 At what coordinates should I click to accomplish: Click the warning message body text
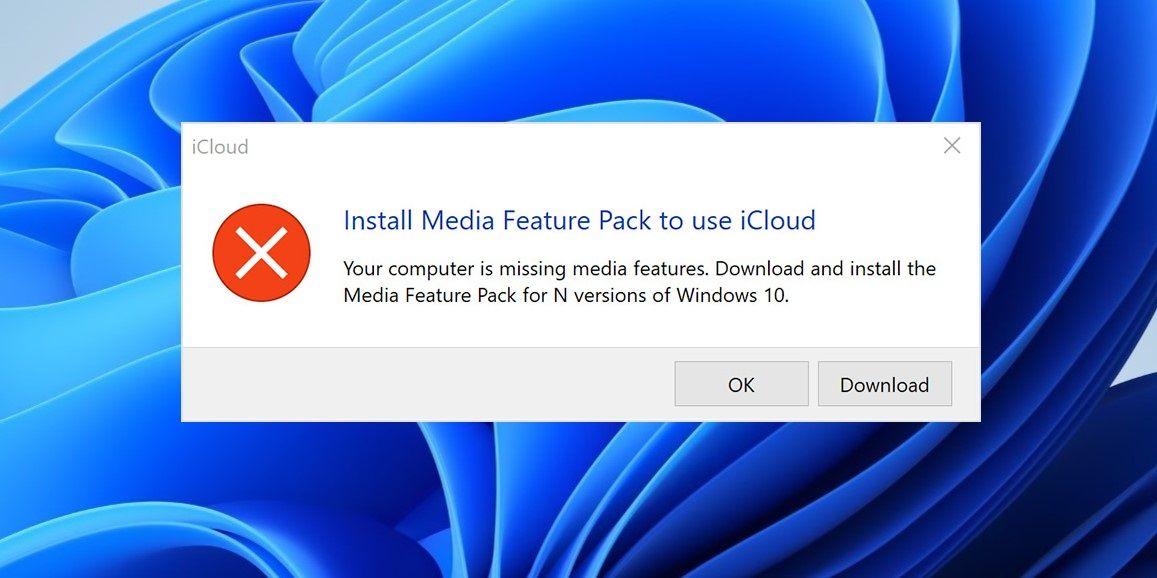639,281
